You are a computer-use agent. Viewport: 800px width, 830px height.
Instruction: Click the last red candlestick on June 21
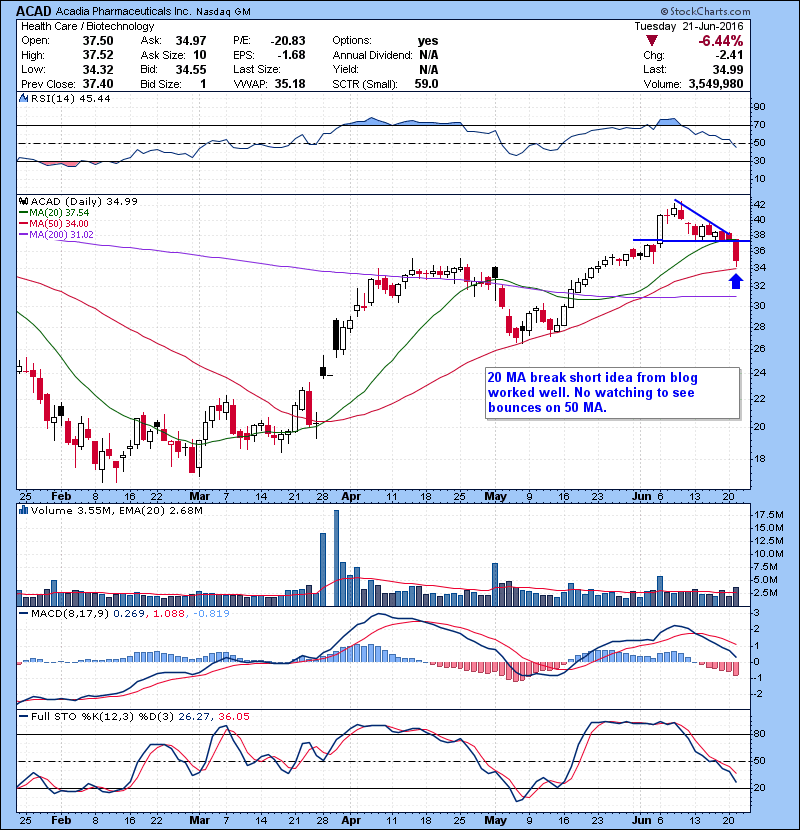click(736, 251)
